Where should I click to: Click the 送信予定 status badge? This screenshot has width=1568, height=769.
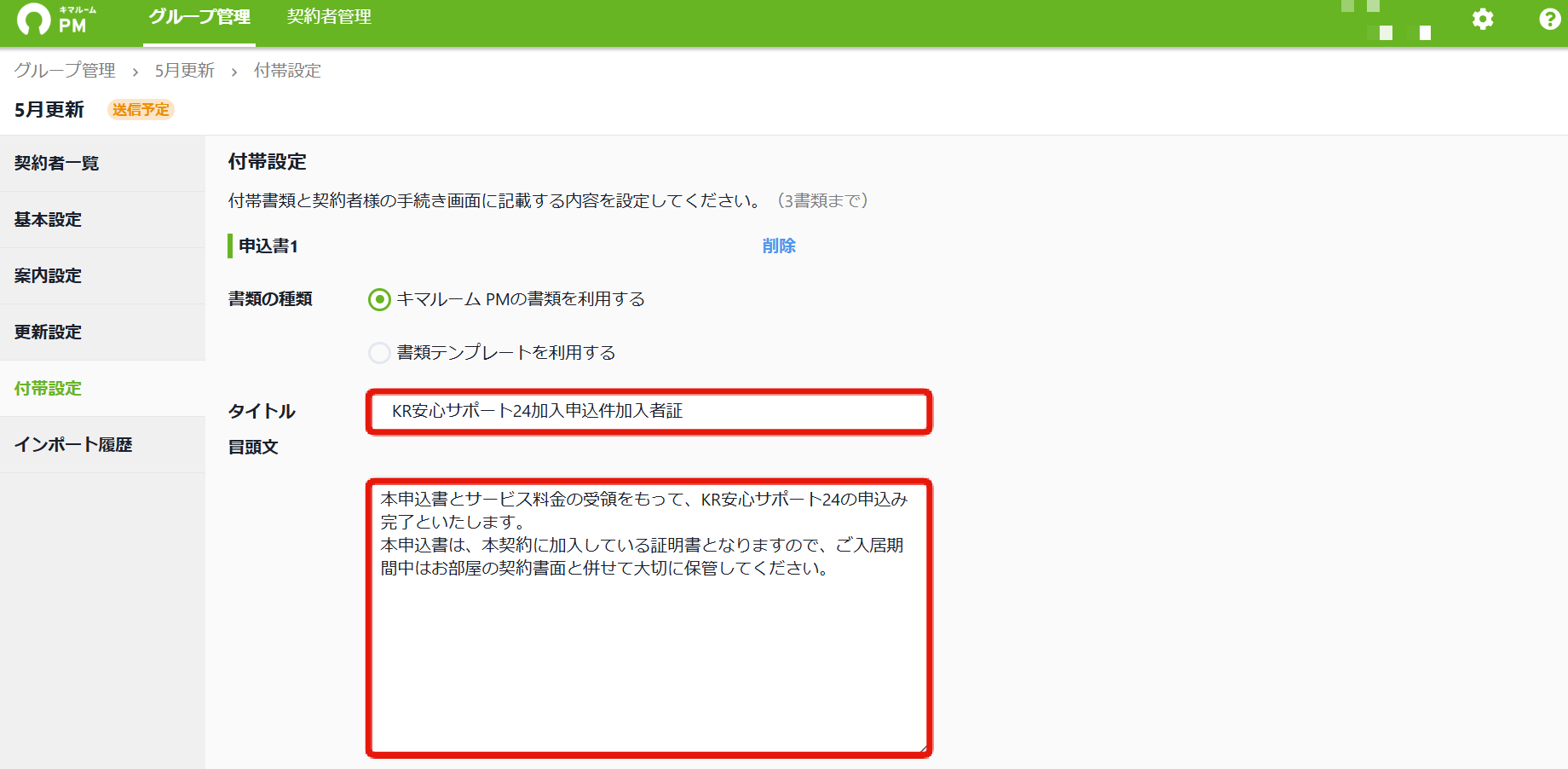click(141, 110)
